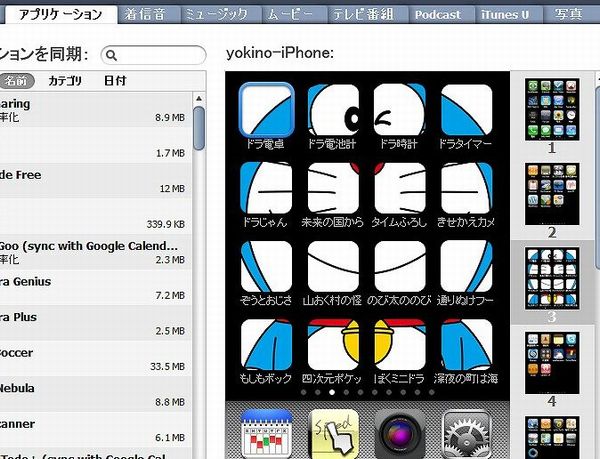Click the app list scrollbar thumb
600x459 pixels.
(199, 128)
